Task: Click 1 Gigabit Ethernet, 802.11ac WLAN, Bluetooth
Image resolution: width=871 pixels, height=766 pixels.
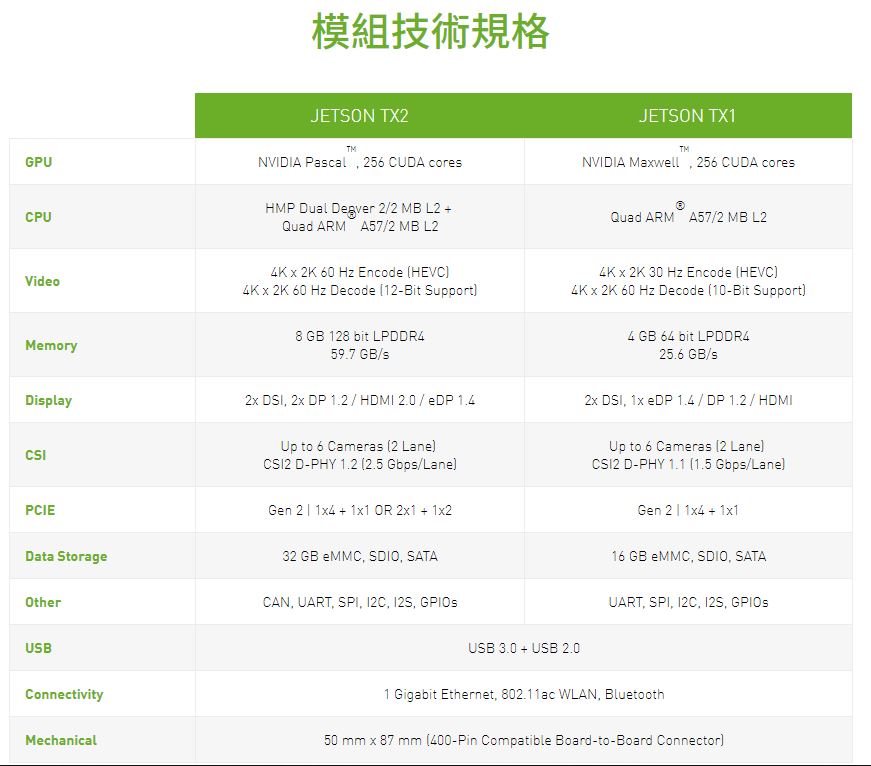Action: [524, 694]
